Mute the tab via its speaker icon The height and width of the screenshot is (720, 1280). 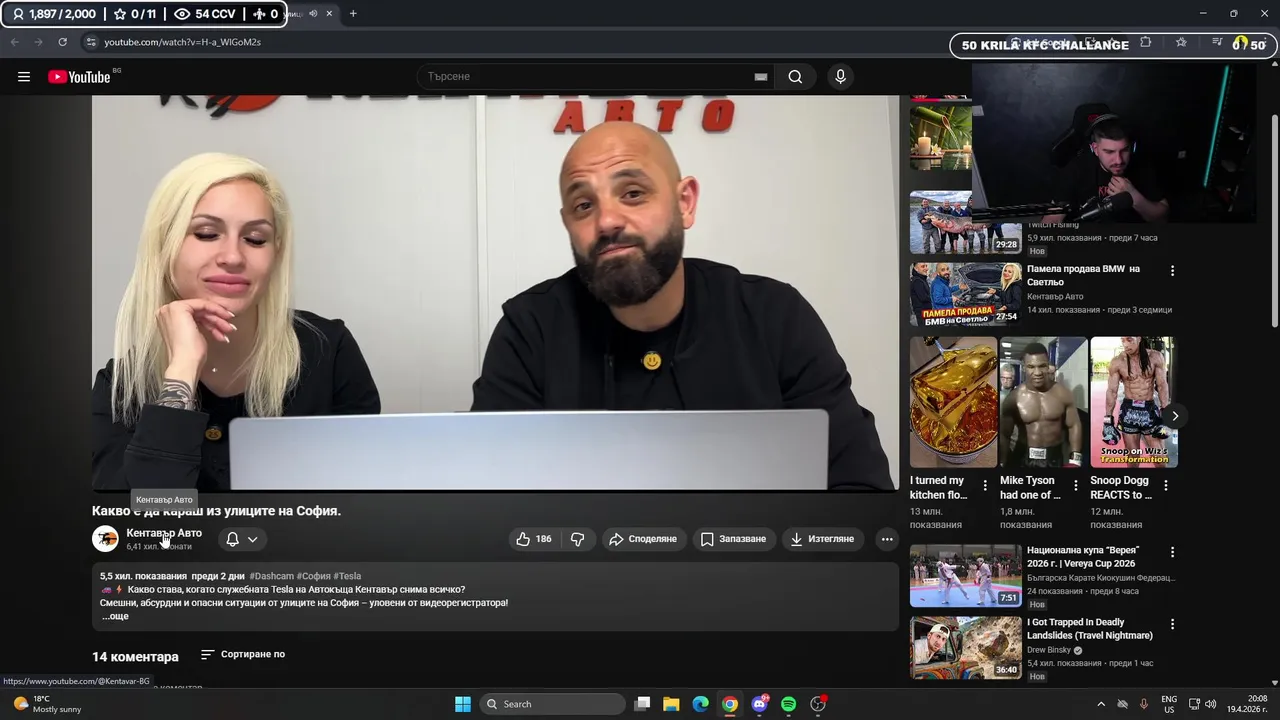(312, 14)
